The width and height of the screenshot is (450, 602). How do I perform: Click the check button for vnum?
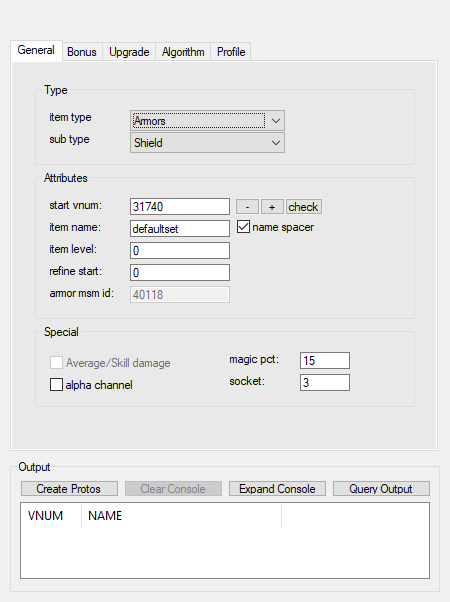pos(303,207)
